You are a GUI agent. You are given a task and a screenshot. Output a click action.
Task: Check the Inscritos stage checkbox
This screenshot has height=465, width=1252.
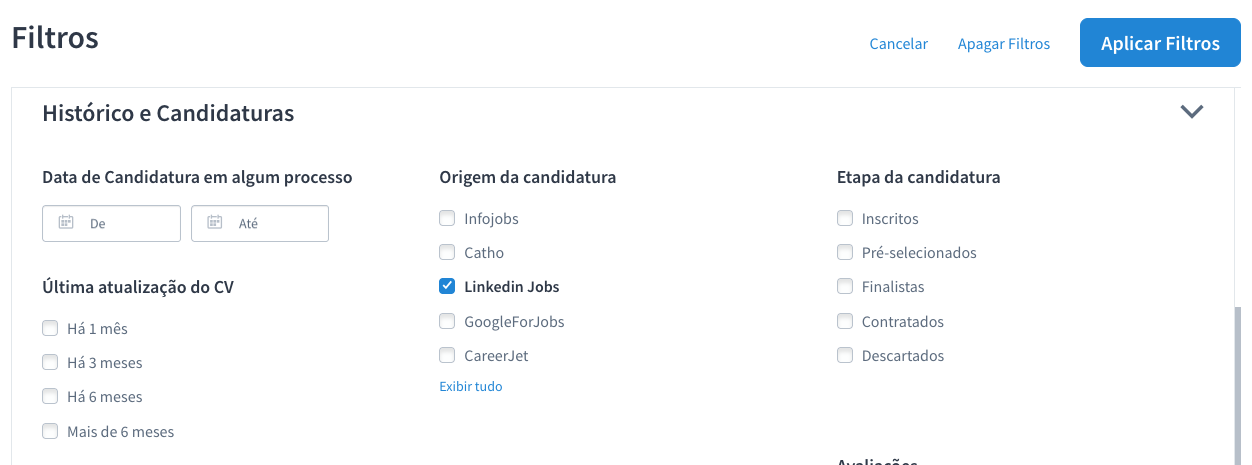845,218
